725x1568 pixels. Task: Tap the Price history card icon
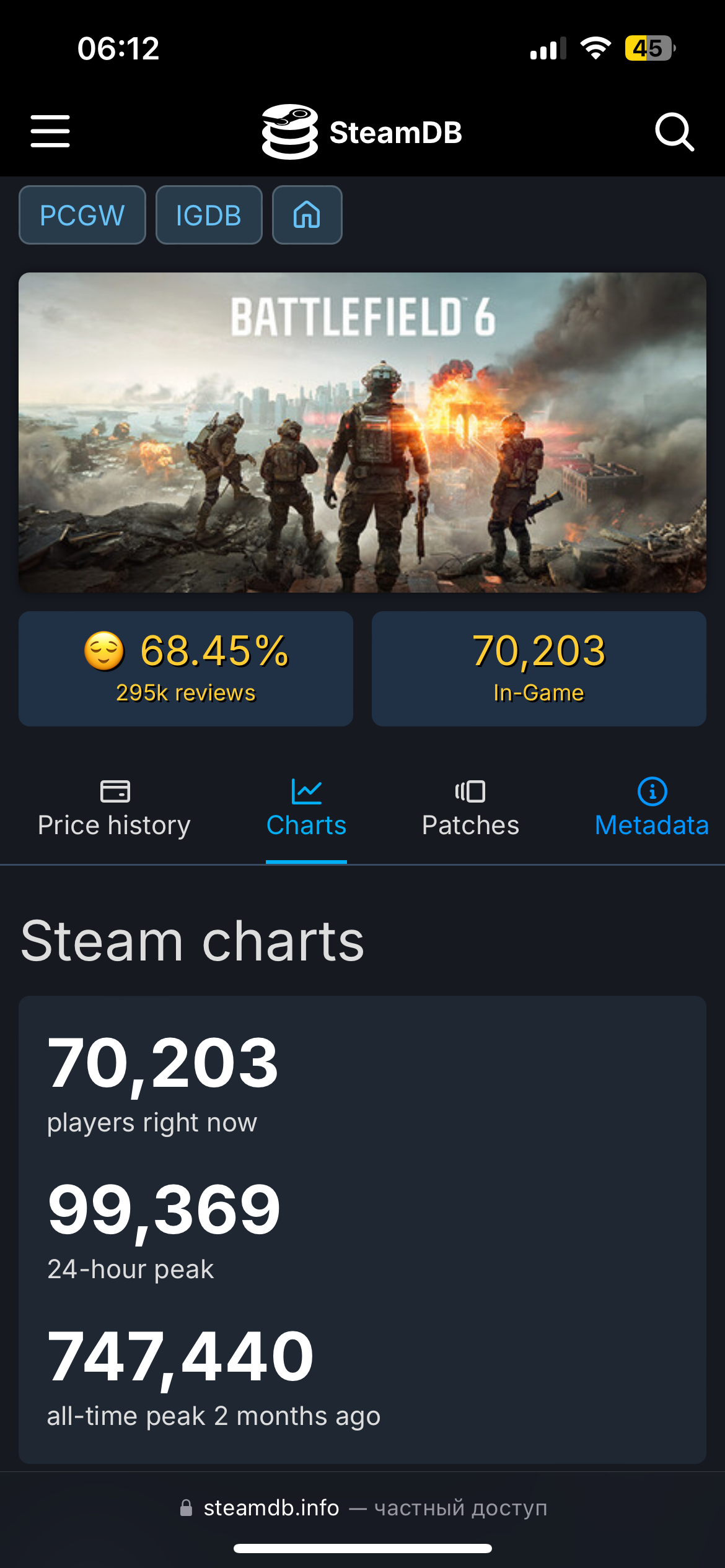(115, 791)
